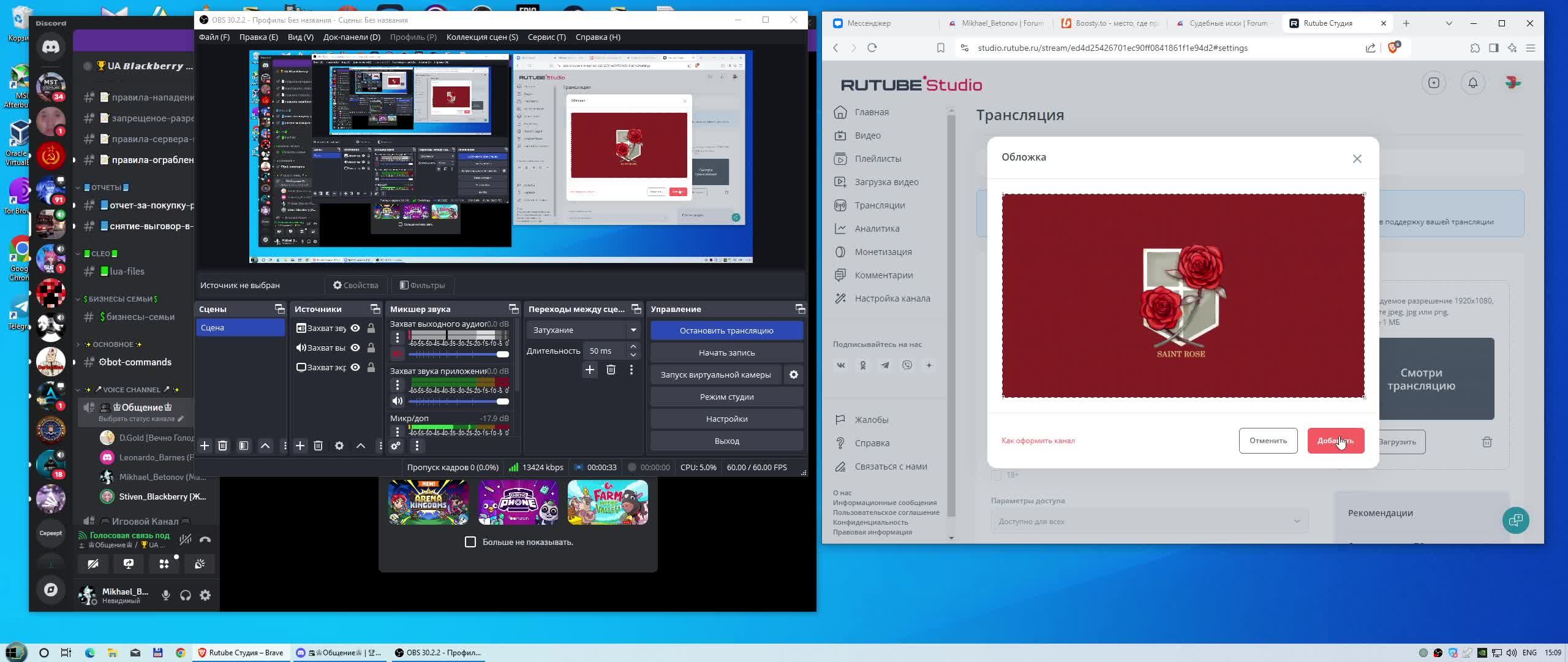
Task: Open Доступно для всех access dropdown
Action: point(1150,522)
